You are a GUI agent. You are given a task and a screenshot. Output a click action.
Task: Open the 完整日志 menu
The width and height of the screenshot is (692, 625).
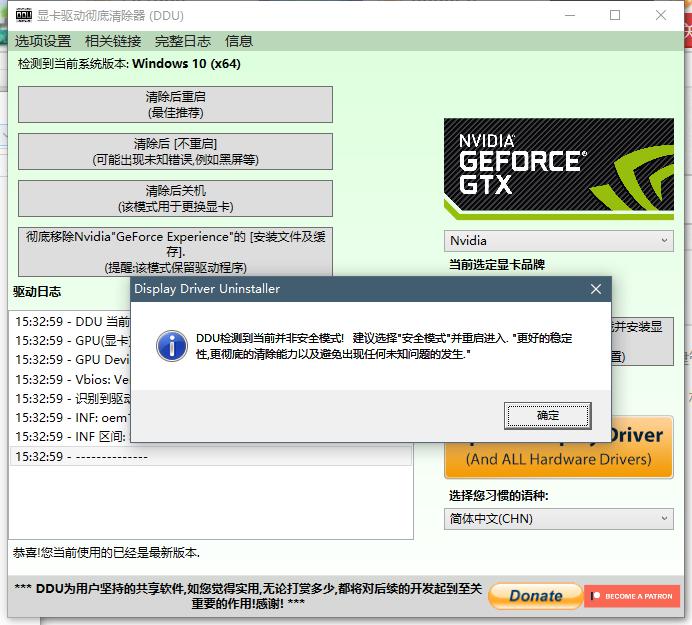tap(183, 41)
